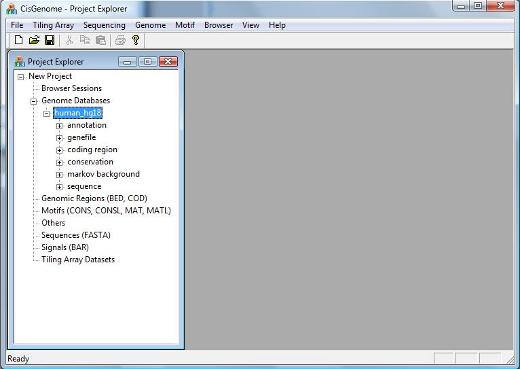Open the Motif menu
This screenshot has height=369, width=520.
[185, 25]
